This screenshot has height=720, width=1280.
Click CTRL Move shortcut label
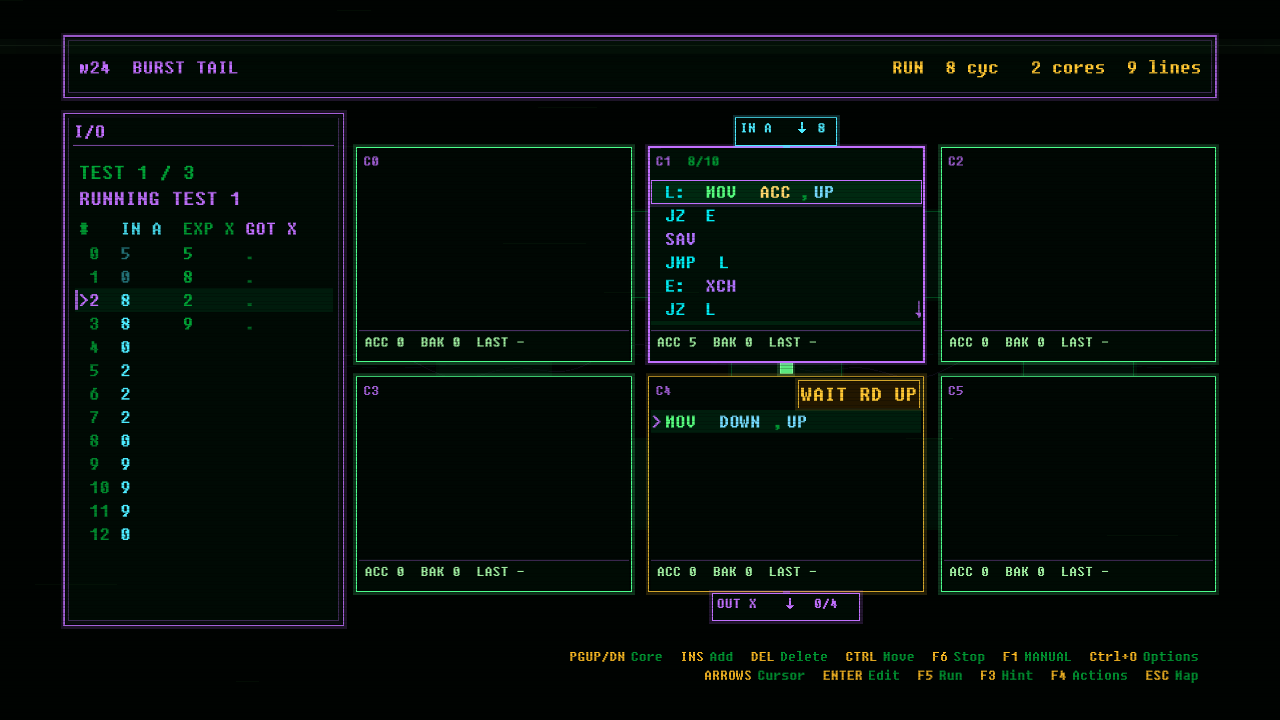point(880,657)
